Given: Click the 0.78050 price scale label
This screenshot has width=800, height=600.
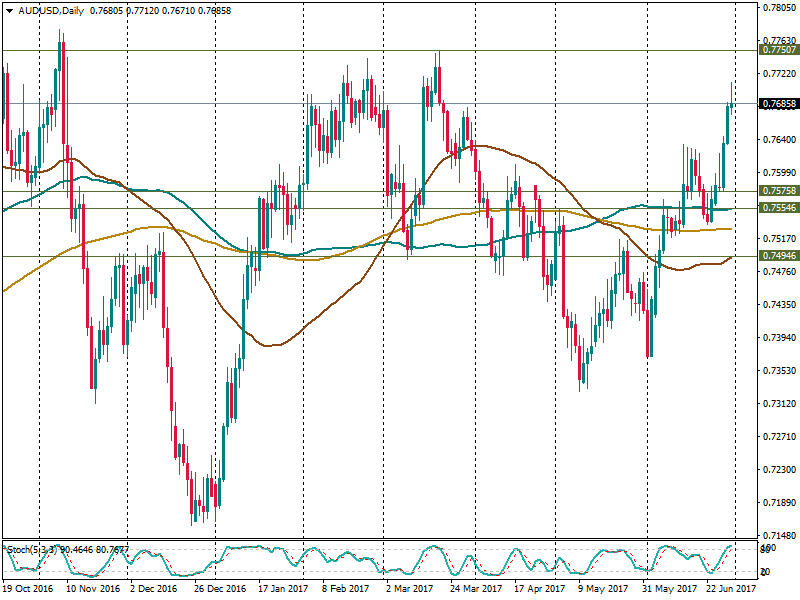Looking at the screenshot, I should click(x=779, y=7).
